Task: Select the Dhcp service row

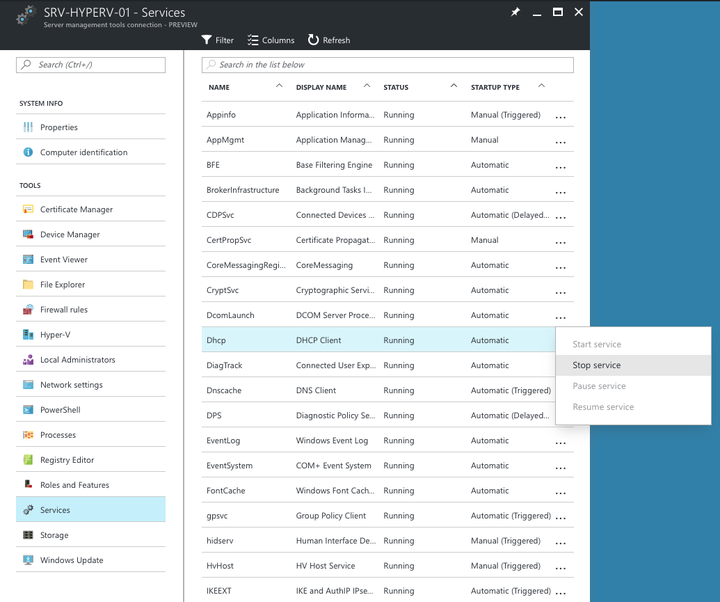Action: (x=378, y=340)
